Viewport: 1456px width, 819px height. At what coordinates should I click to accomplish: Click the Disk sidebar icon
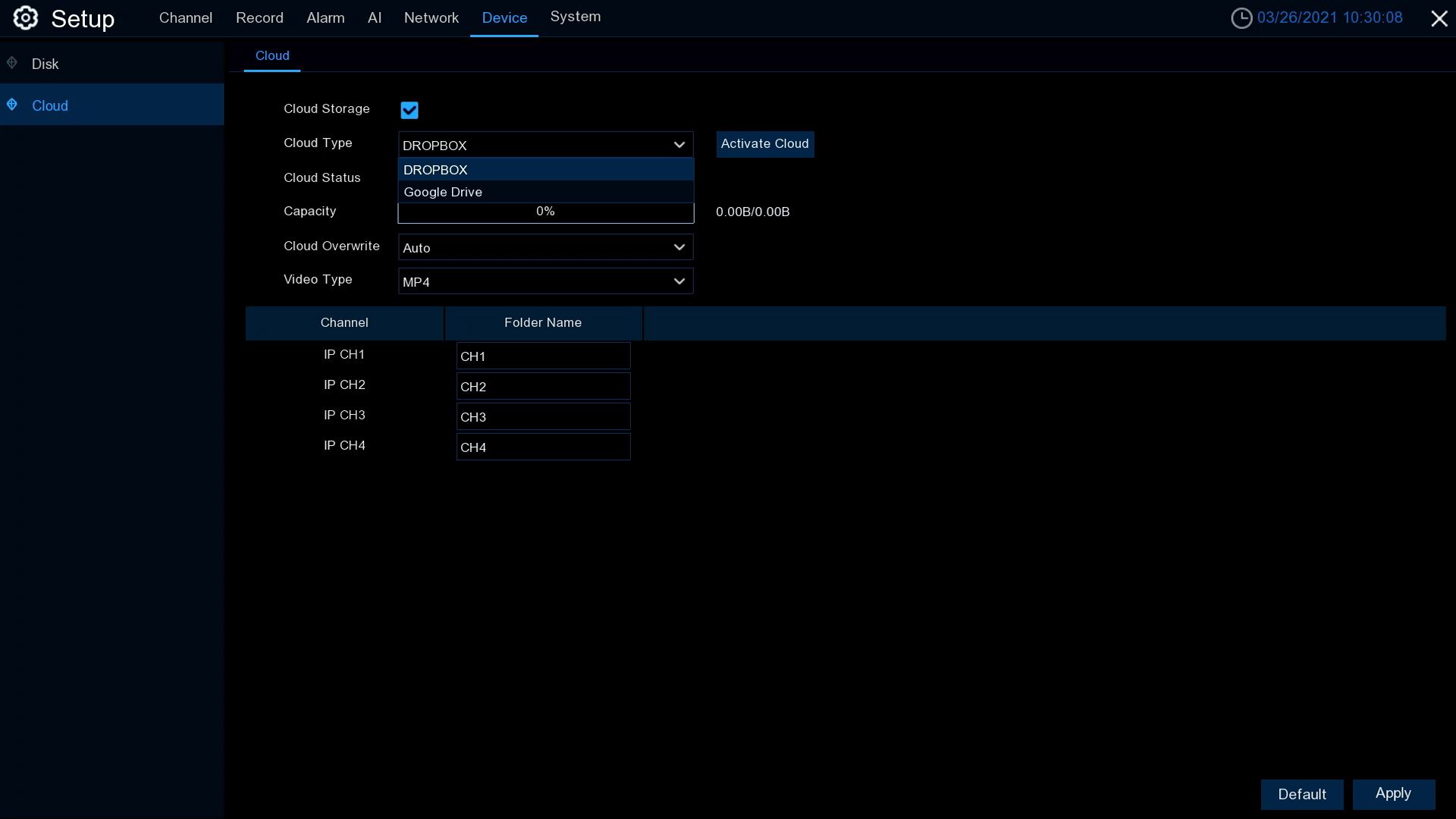coord(12,63)
